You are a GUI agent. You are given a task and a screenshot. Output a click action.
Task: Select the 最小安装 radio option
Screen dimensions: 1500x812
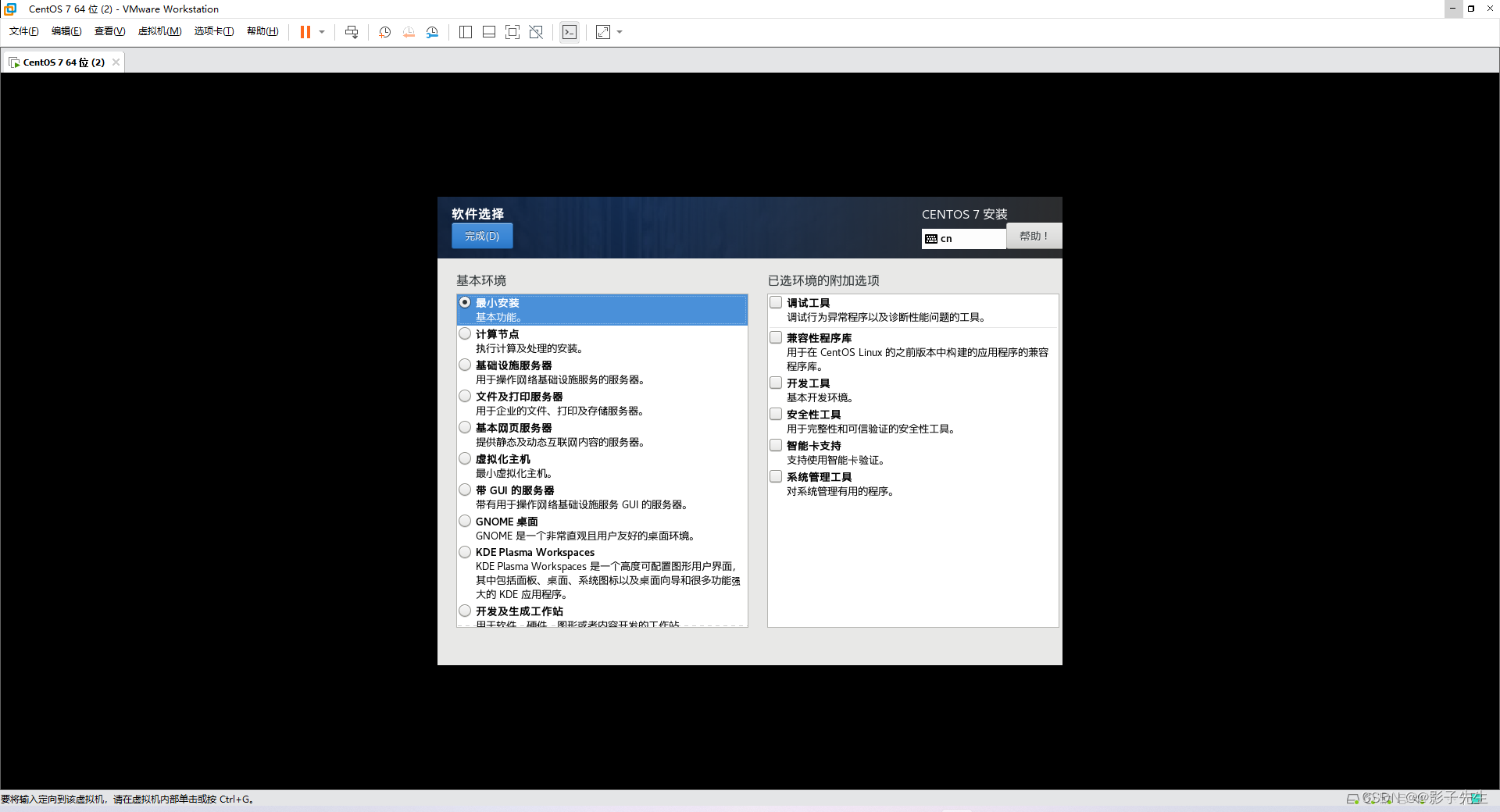tap(465, 302)
